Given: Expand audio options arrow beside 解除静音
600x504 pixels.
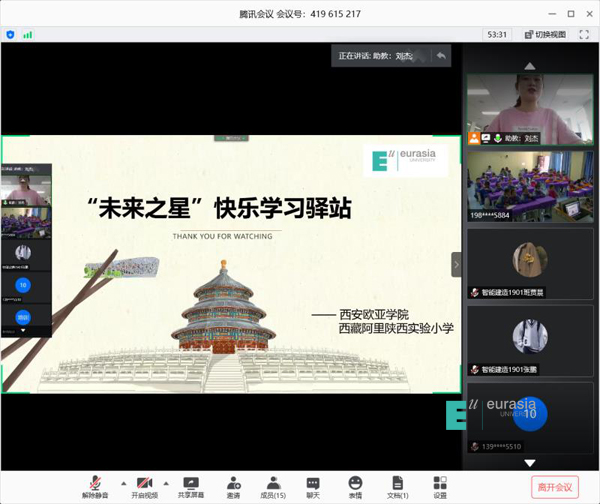Looking at the screenshot, I should click(124, 483).
